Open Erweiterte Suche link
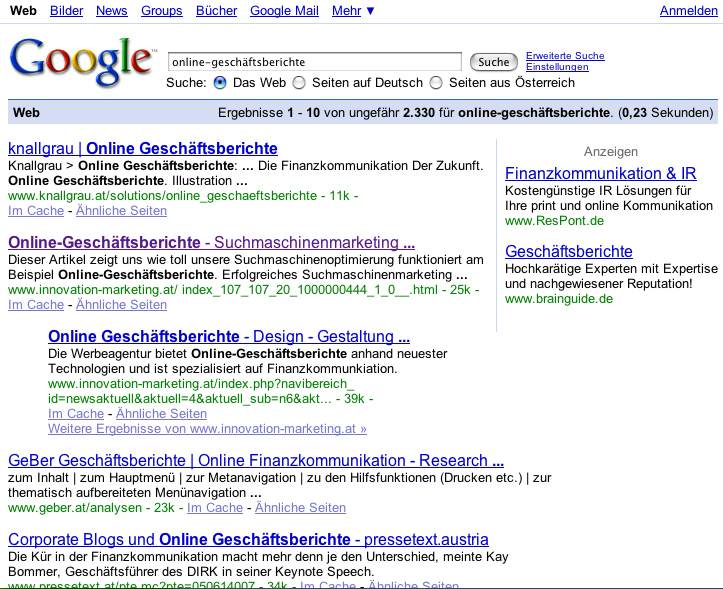Viewport: 723px width, 589px height. coord(565,56)
